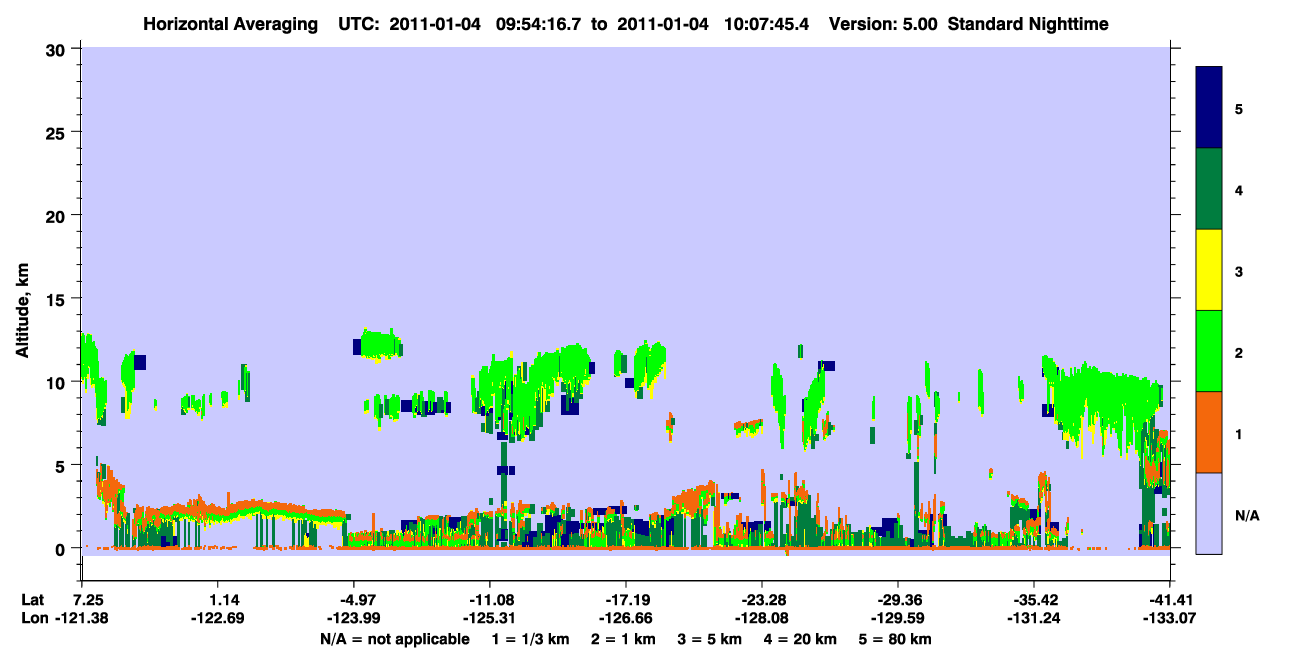Click the 'Standard Nighttime' label
This screenshot has width=1300, height=667.
[1028, 23]
